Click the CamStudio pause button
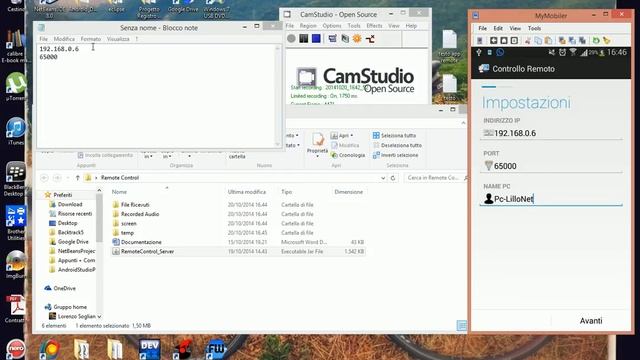The image size is (640, 360). pos(304,39)
